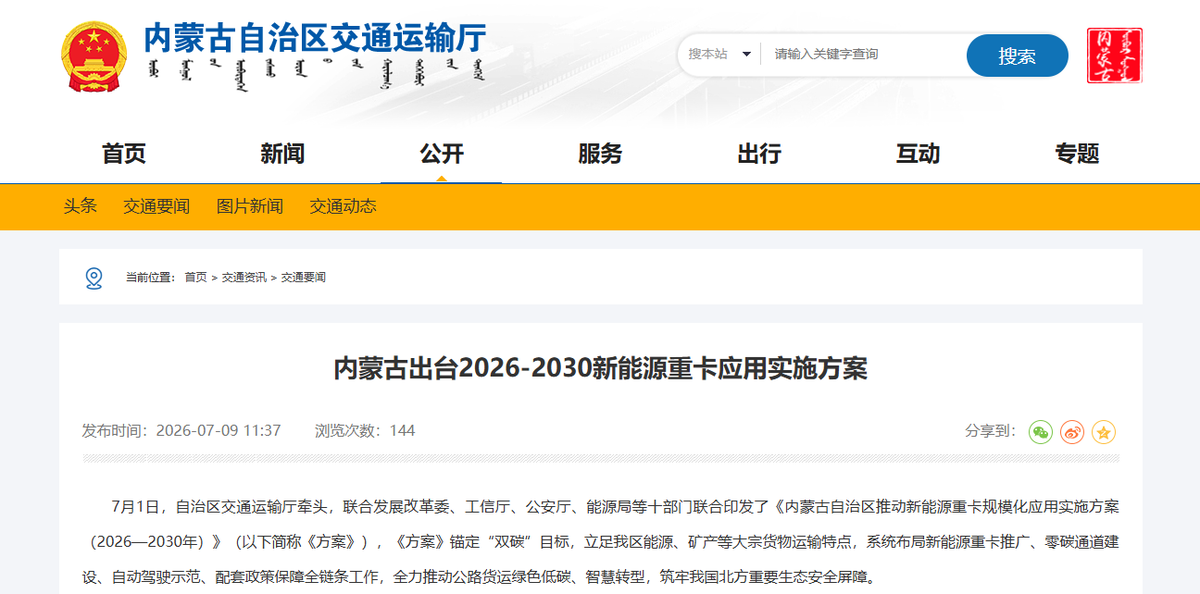1200x594 pixels.
Task: Click the search keyword input field
Action: 864,54
